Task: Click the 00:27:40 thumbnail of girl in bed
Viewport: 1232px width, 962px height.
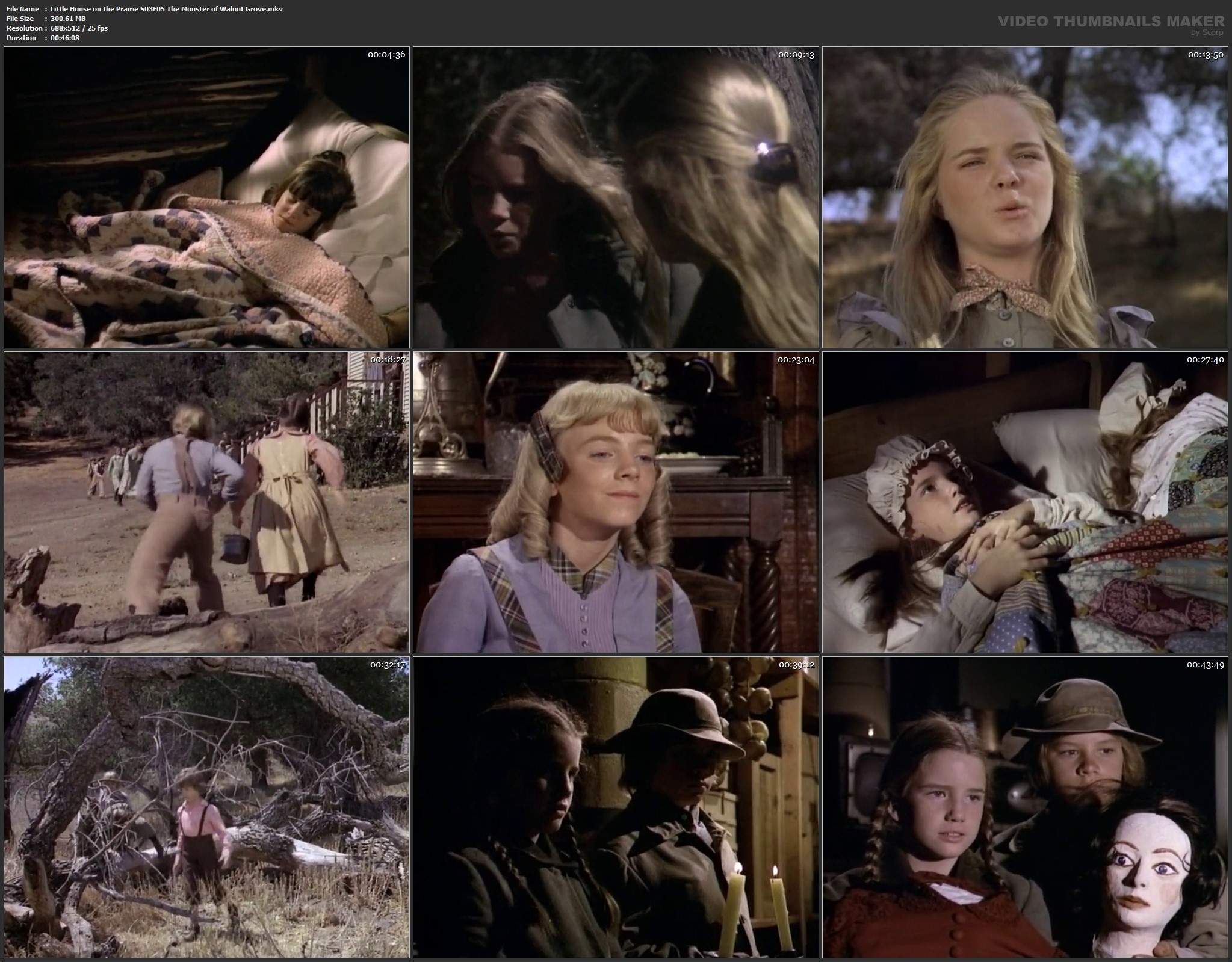Action: tap(1025, 502)
